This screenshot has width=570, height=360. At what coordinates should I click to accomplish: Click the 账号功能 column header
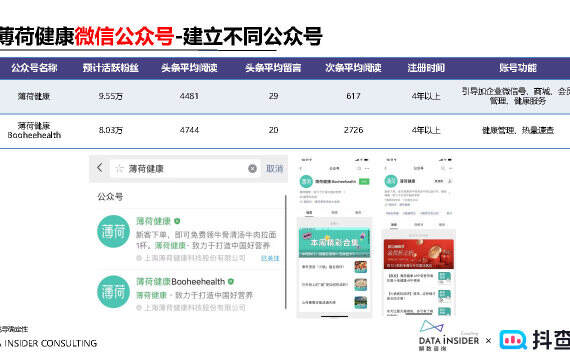(518, 68)
